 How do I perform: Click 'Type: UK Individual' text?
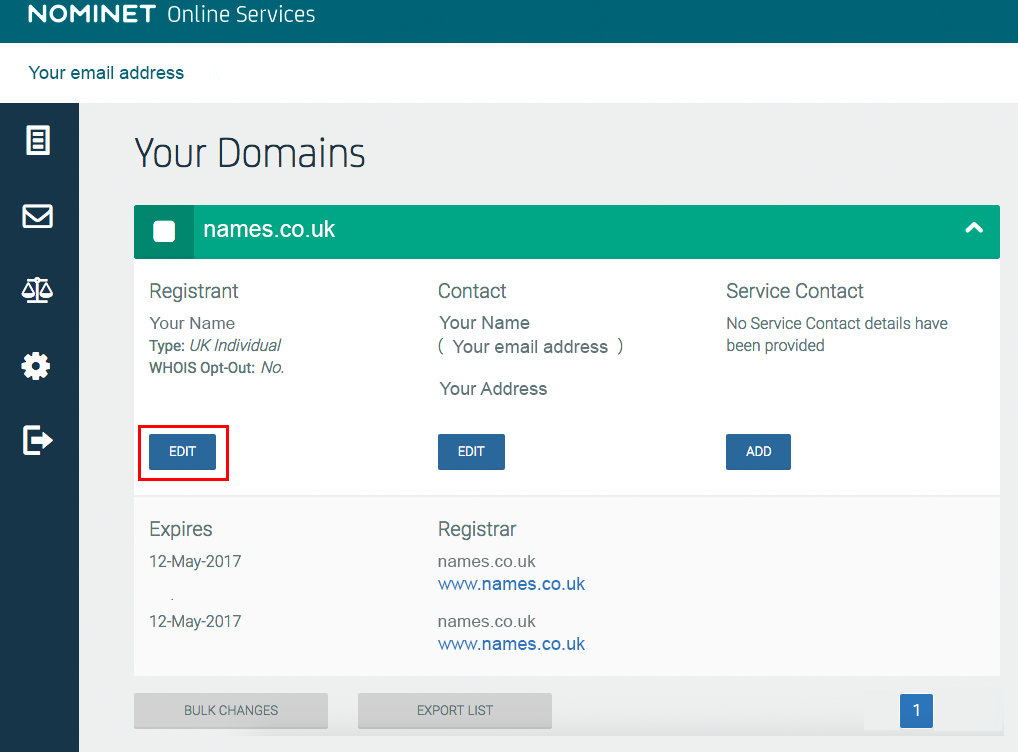(x=215, y=345)
